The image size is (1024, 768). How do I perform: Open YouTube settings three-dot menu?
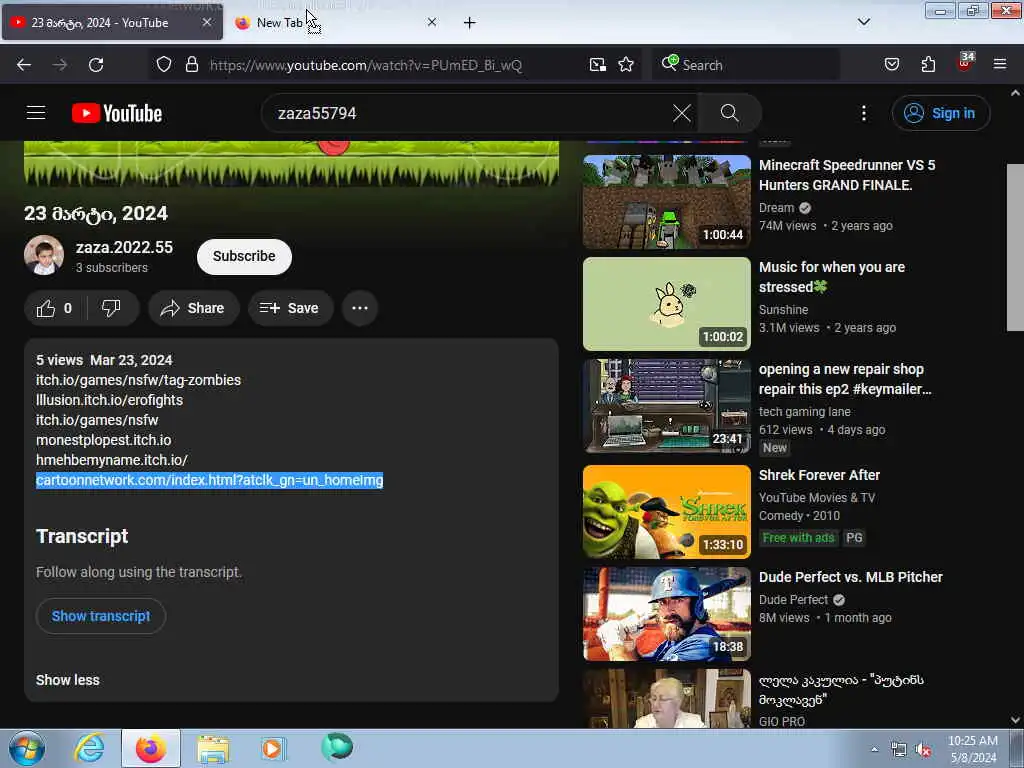pos(863,113)
